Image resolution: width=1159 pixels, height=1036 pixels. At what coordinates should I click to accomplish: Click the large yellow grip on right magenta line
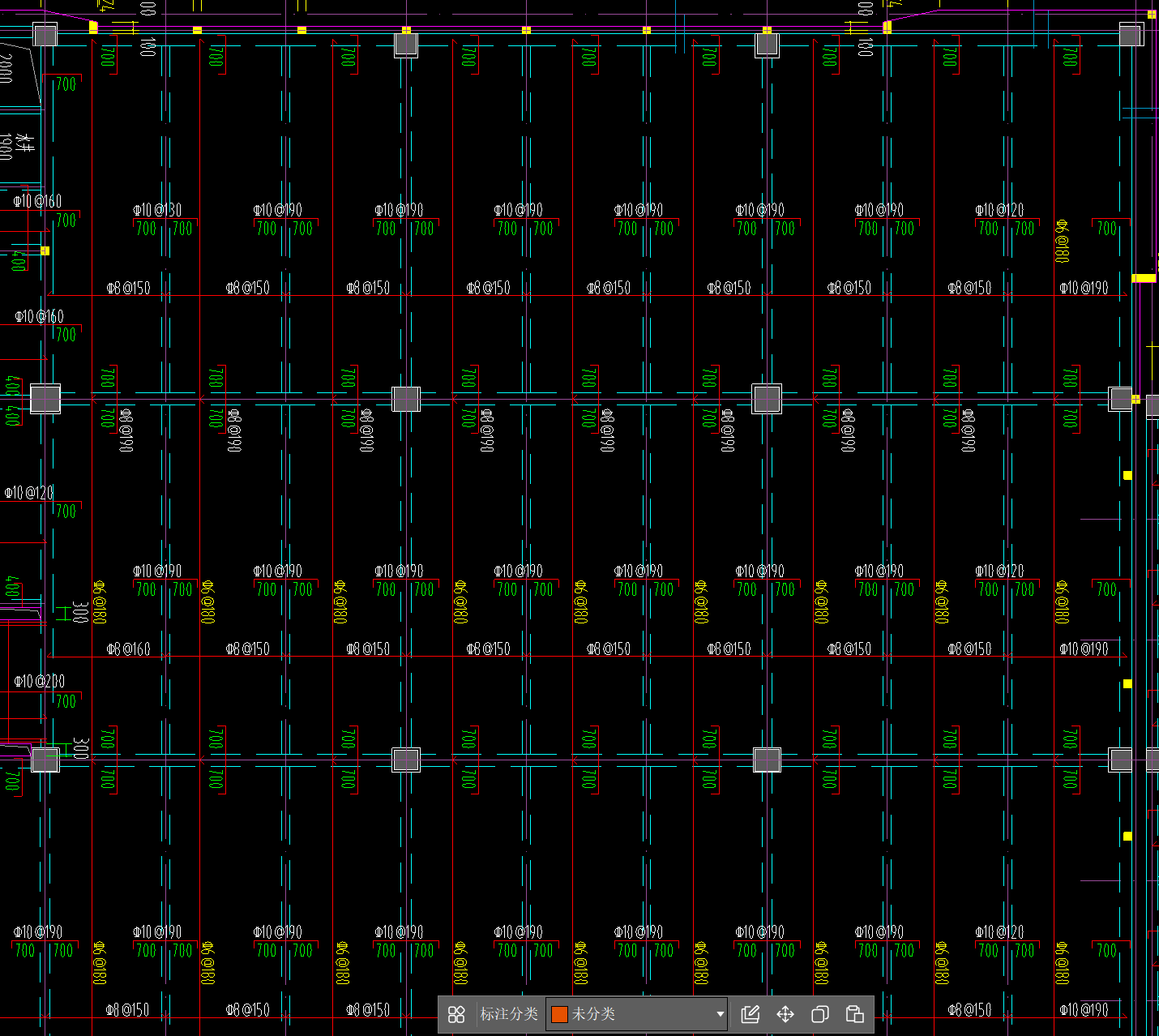[x=1144, y=278]
